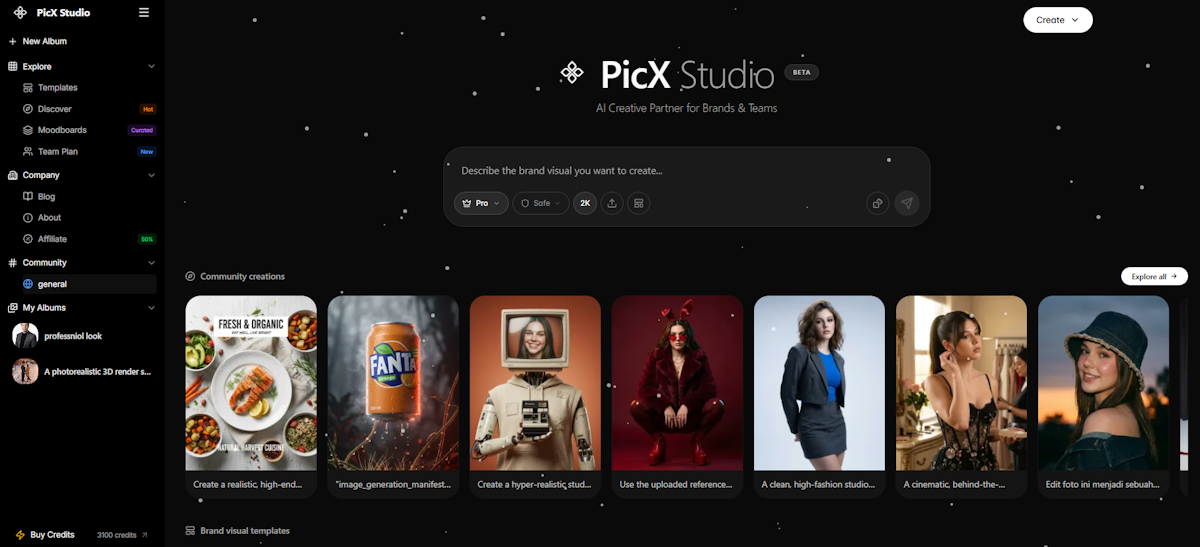The image size is (1200, 547).
Task: Click the professniol look album avatar
Action: click(25, 336)
